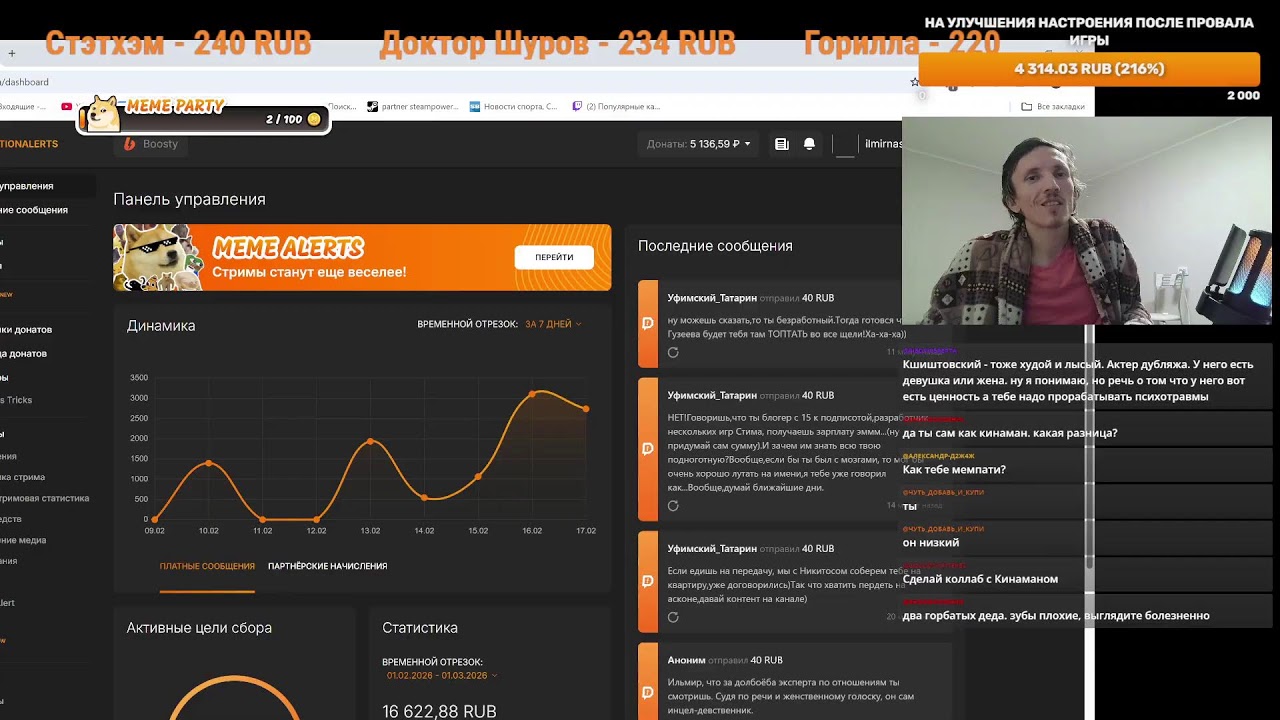This screenshot has height=720, width=1280.
Task: Open the 'Входящие' bookmark
Action: (x=23, y=106)
